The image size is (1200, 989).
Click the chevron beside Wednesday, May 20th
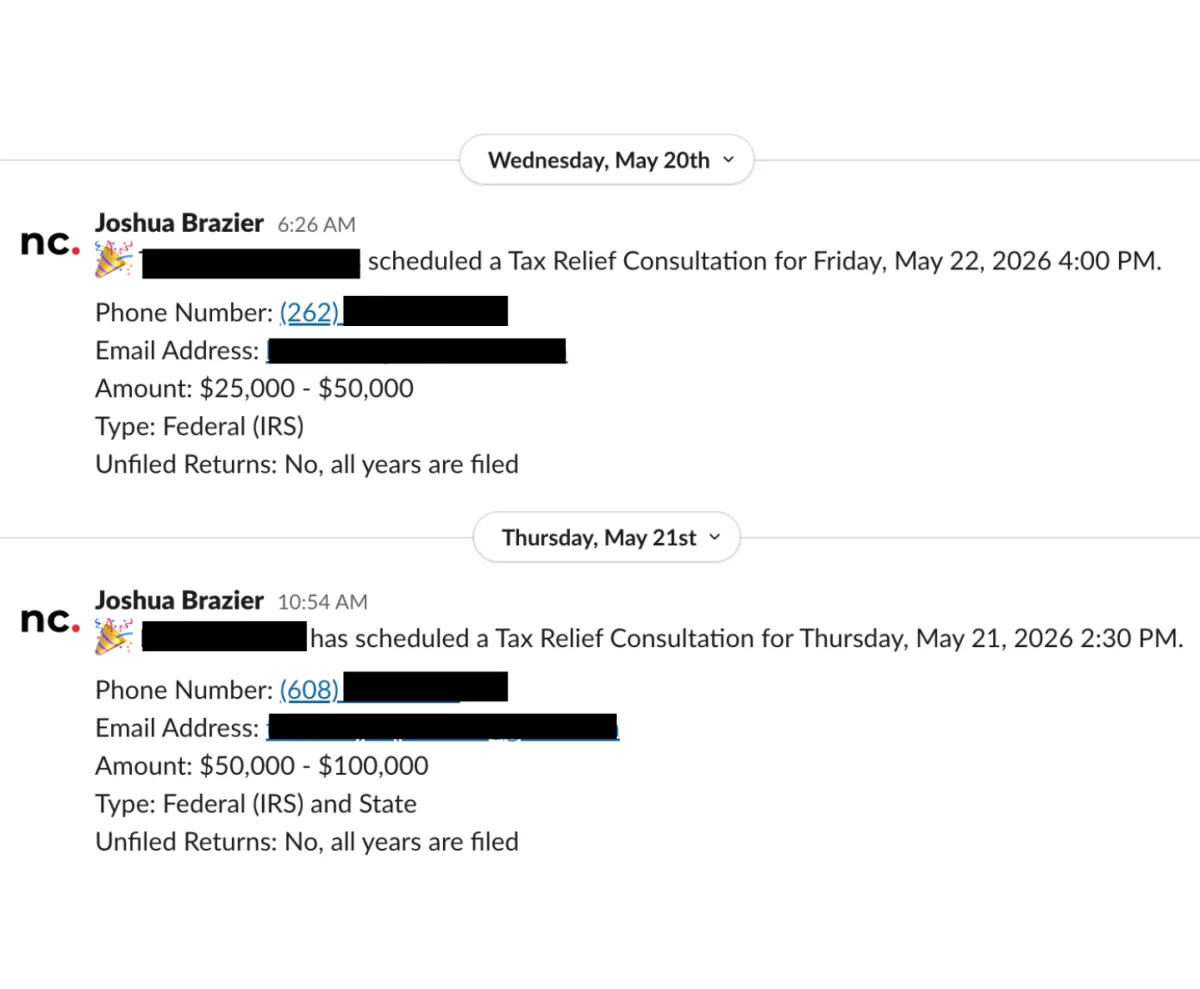click(727, 160)
